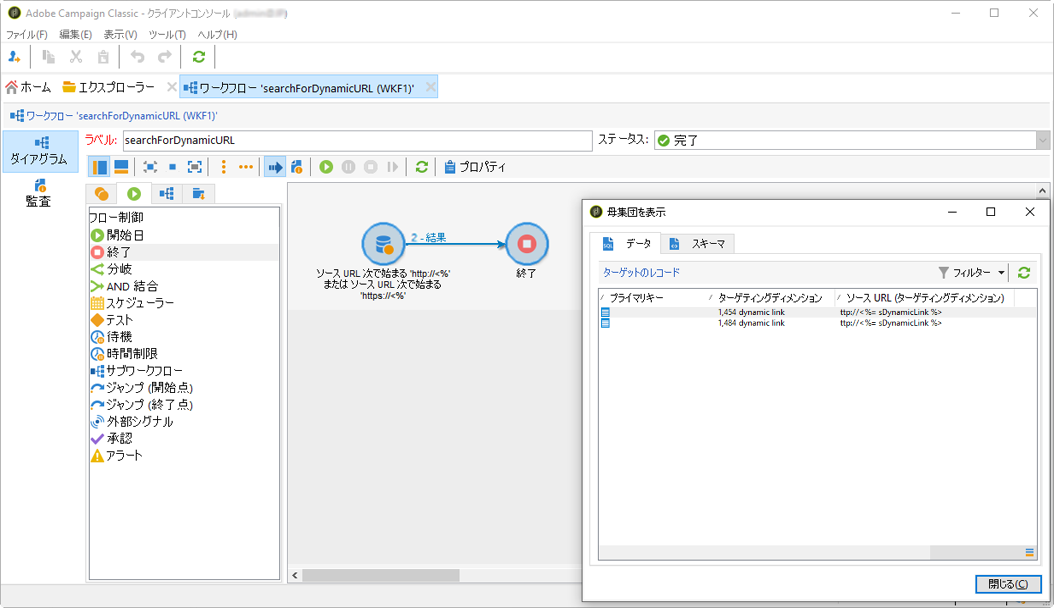Click the user-with-arrow icon in the top toolbar
This screenshot has width=1054, height=608.
pyautogui.click(x=14, y=57)
